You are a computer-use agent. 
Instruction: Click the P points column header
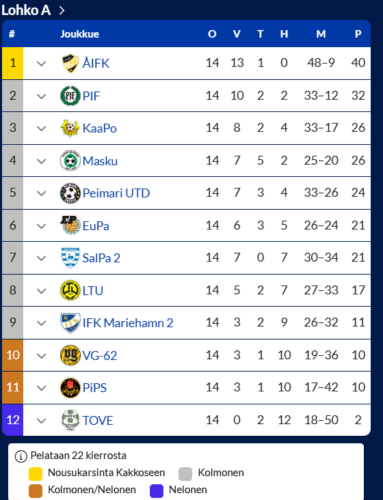(x=358, y=34)
